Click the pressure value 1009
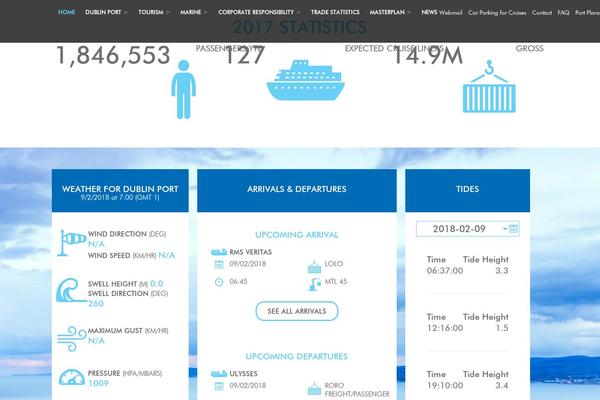Viewport: 600px width, 400px height. pos(98,383)
